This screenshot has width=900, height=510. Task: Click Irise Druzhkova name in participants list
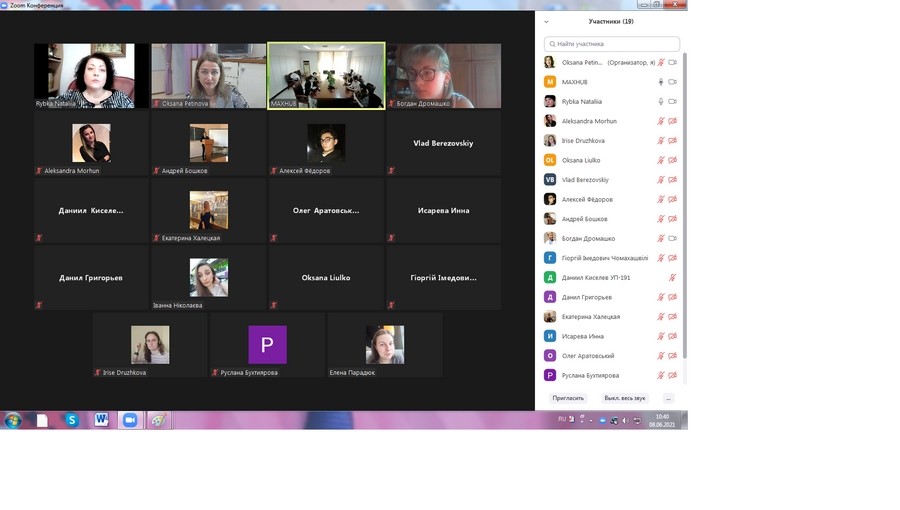pyautogui.click(x=583, y=141)
